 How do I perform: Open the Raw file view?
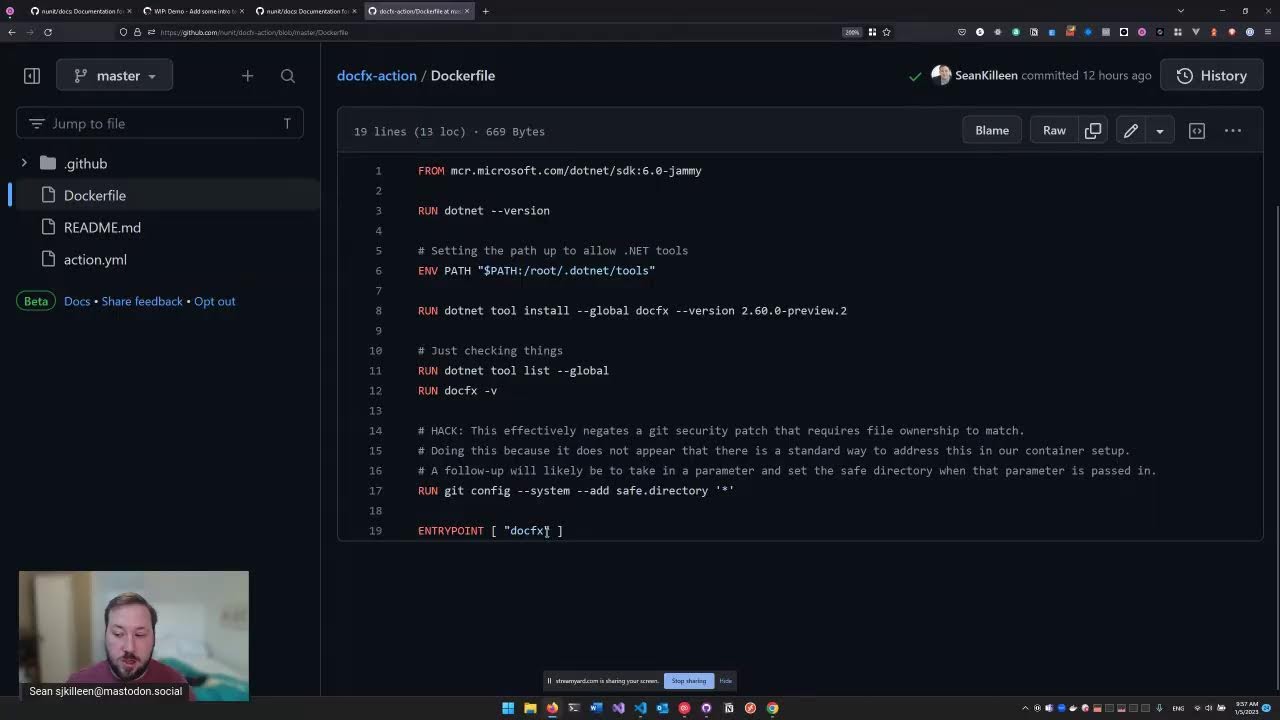tap(1054, 131)
